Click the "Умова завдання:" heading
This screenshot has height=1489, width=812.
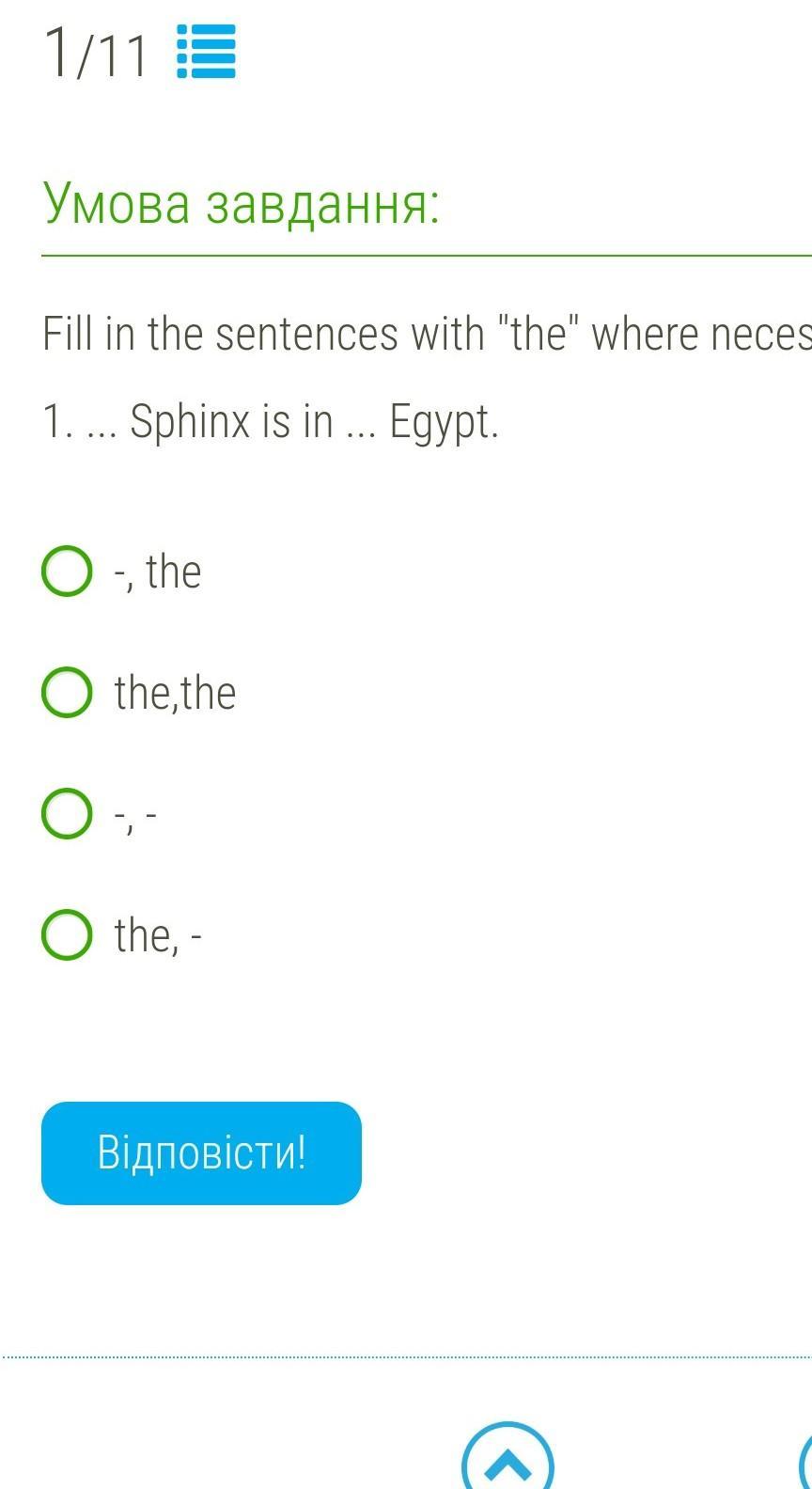pos(242,203)
